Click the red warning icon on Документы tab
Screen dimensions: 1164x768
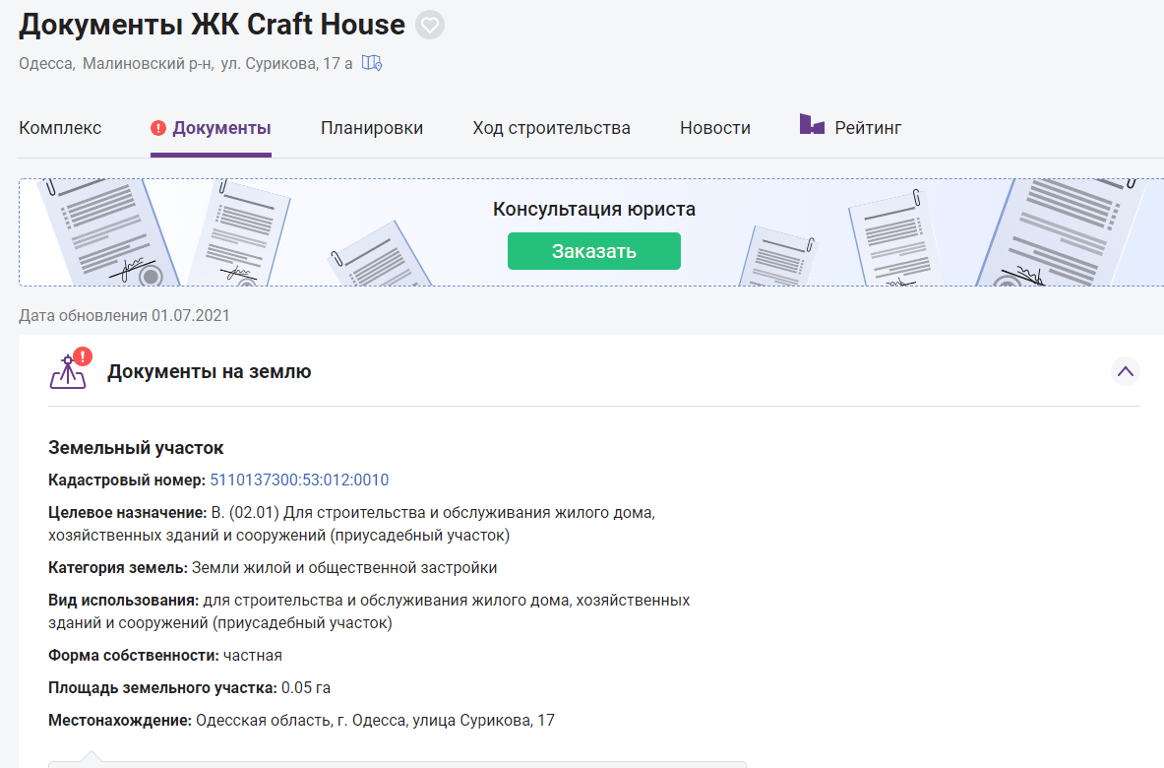point(158,128)
